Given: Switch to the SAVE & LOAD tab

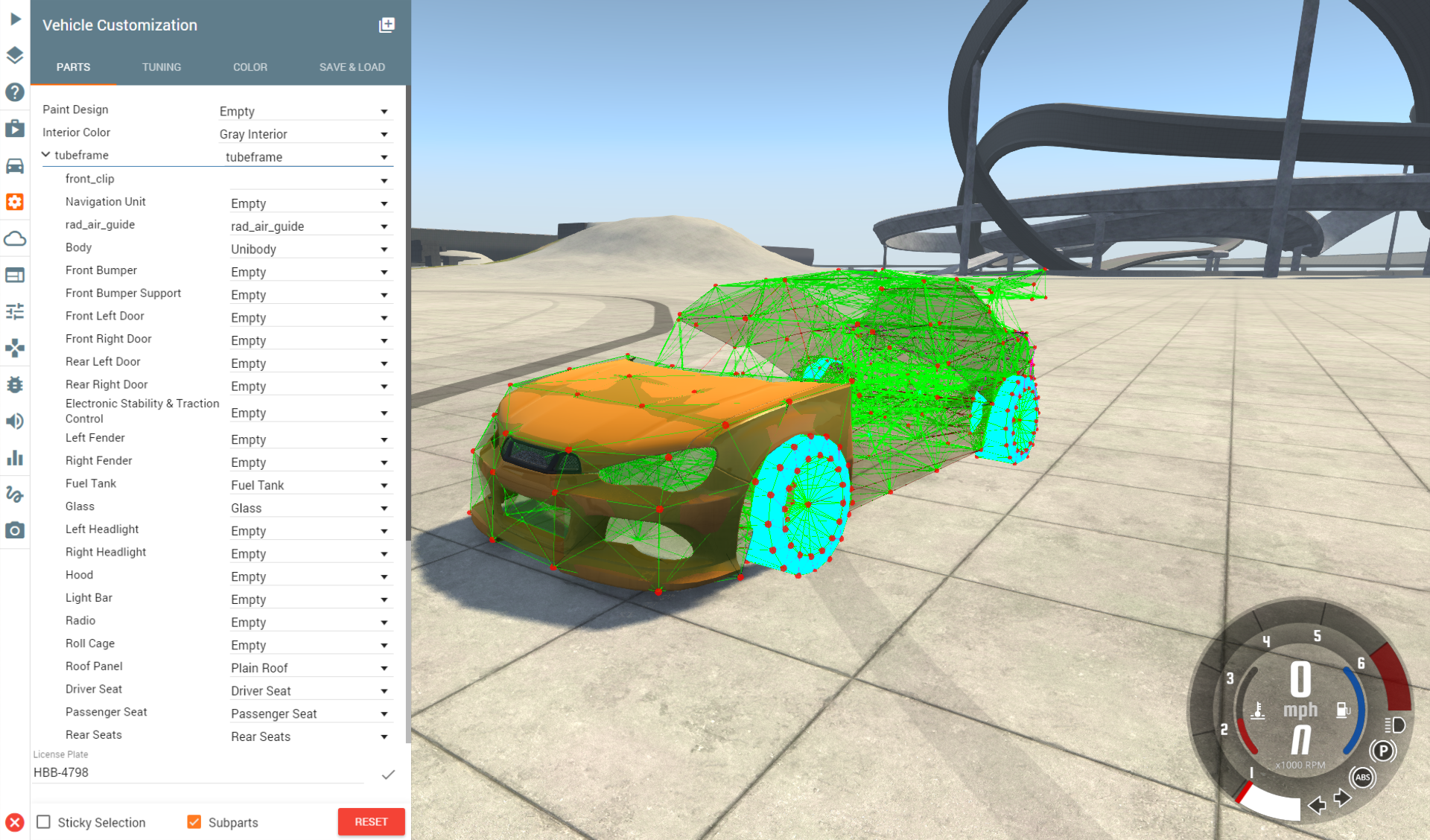Looking at the screenshot, I should click(x=352, y=67).
